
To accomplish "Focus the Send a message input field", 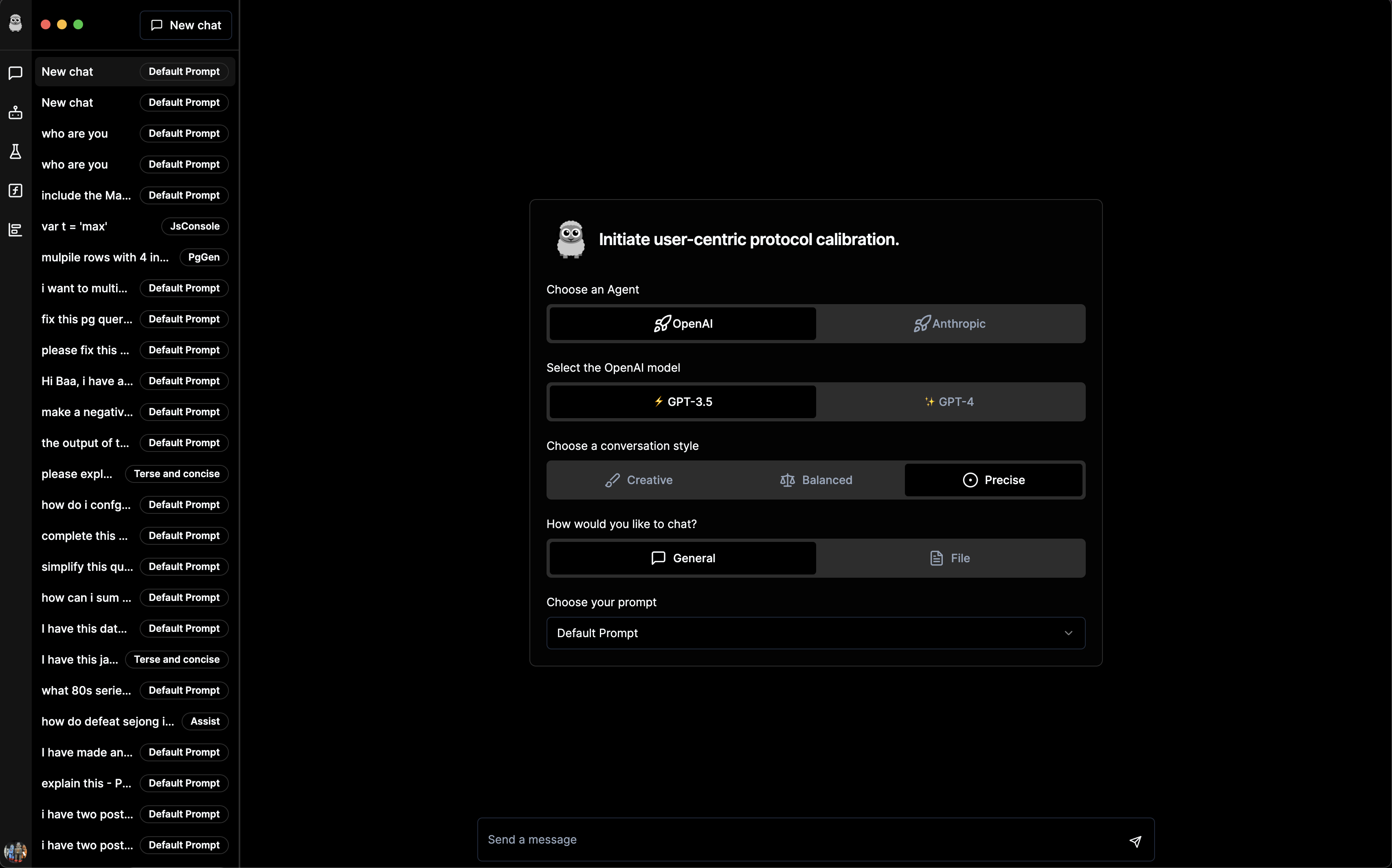I will 815,840.
